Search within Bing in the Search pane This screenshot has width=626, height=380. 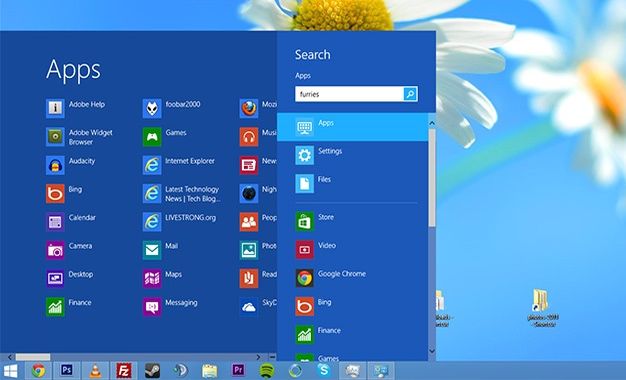point(353,307)
